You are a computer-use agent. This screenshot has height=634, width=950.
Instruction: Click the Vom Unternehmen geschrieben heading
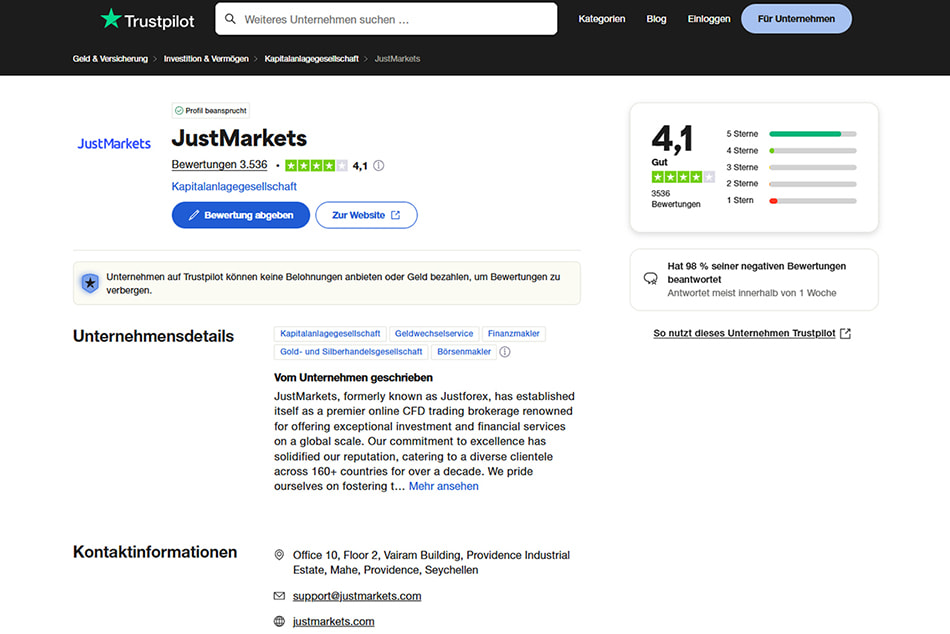click(x=353, y=378)
